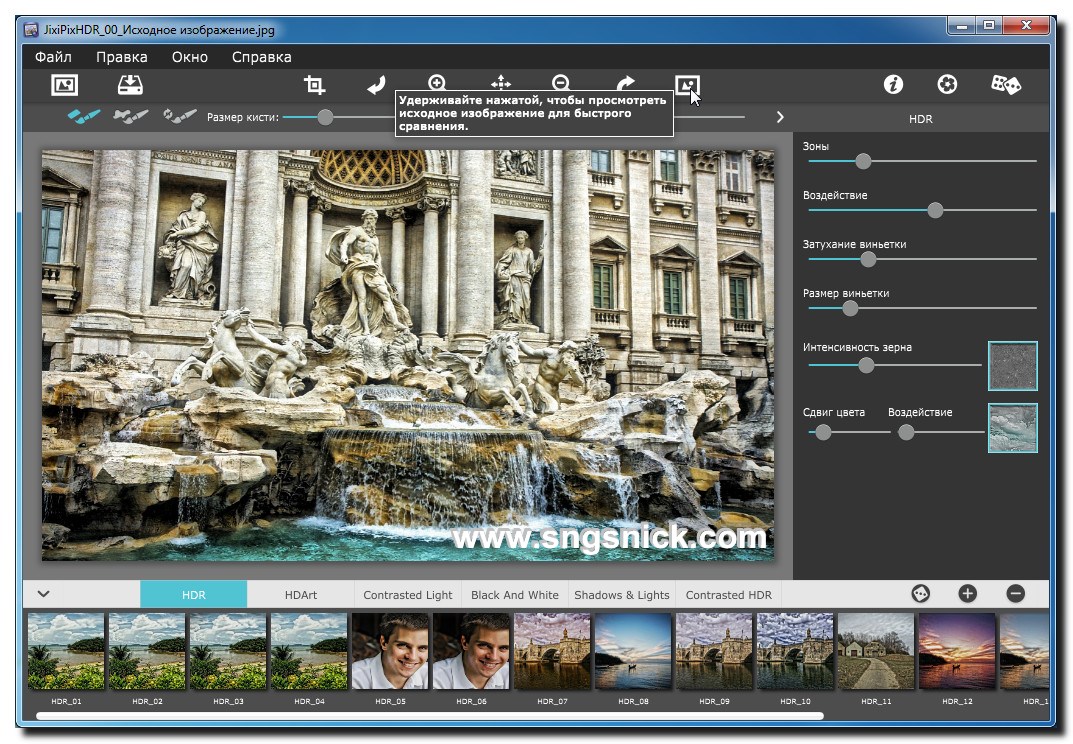Viewport: 1073px width, 744px height.
Task: Click the settings wheel icon
Action: point(947,84)
